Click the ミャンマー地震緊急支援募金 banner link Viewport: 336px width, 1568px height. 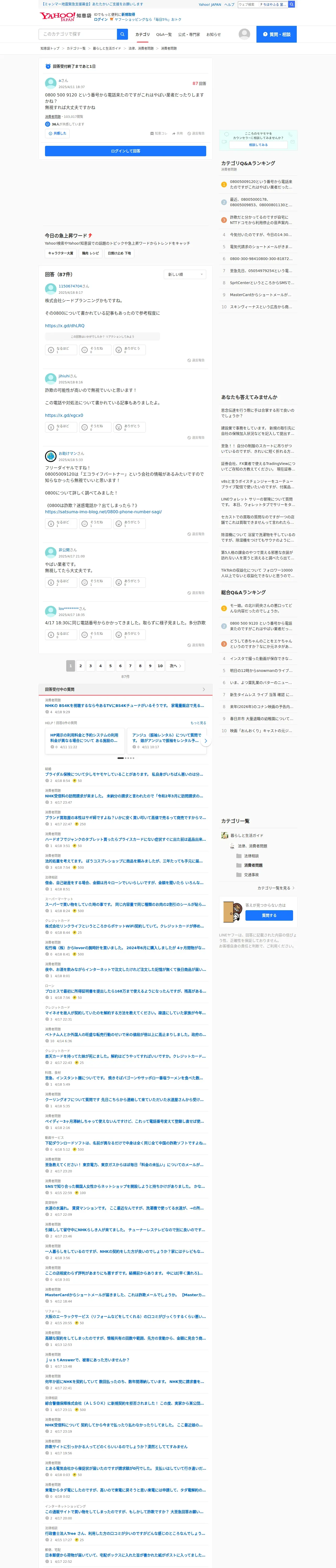click(x=92, y=4)
